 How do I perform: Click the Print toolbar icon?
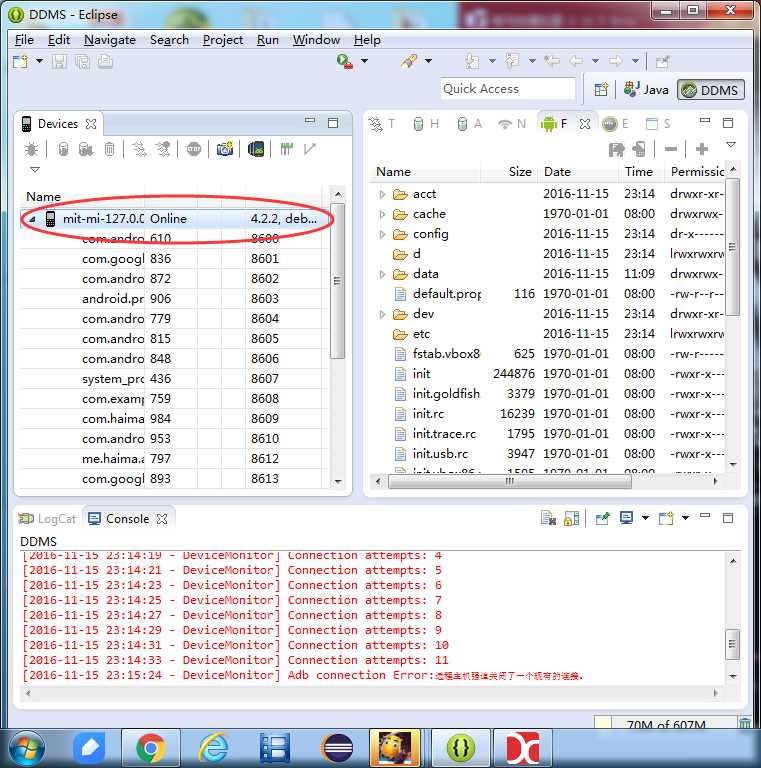pyautogui.click(x=105, y=62)
